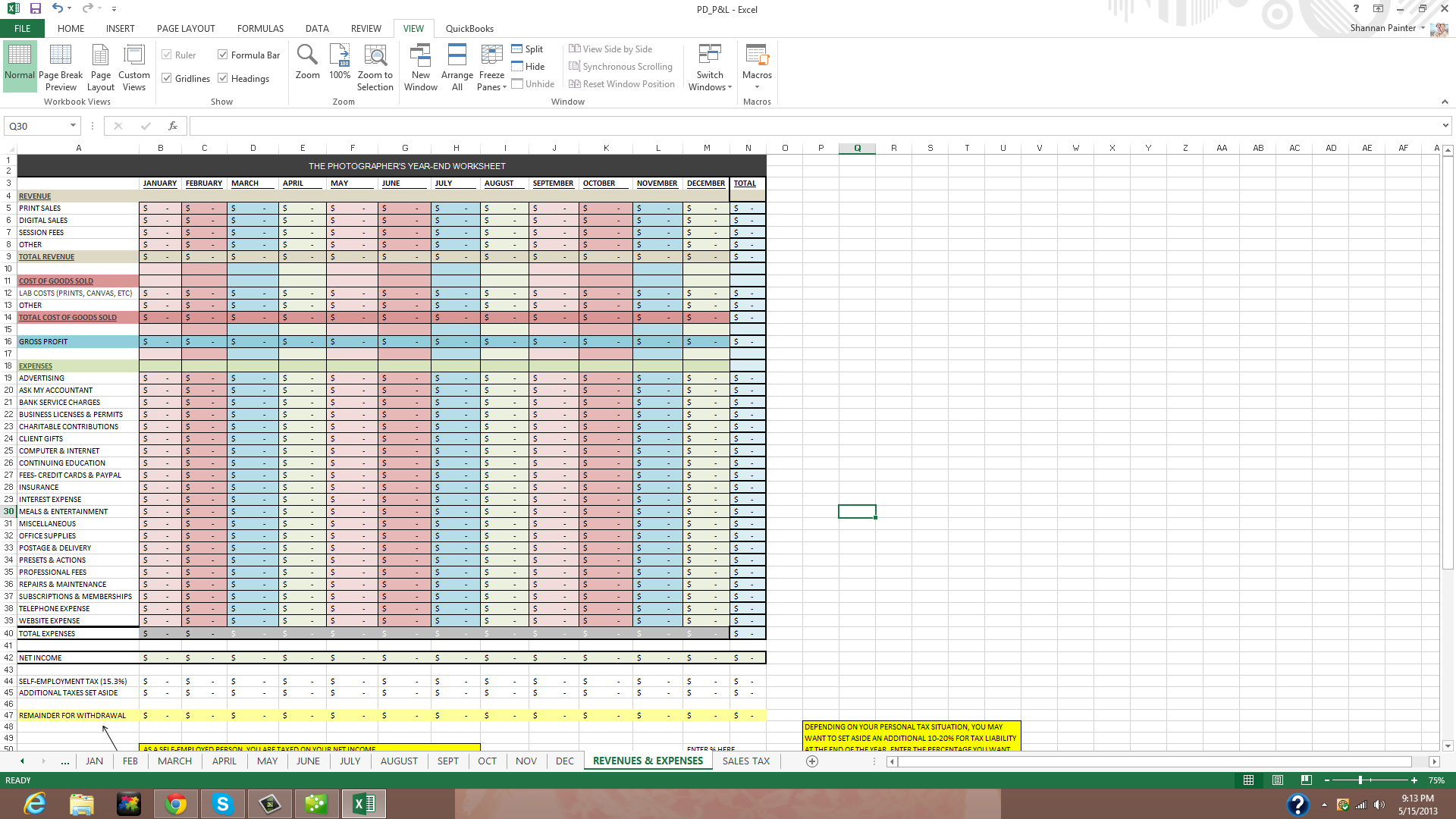Expand the NOV sheet tab

[526, 761]
